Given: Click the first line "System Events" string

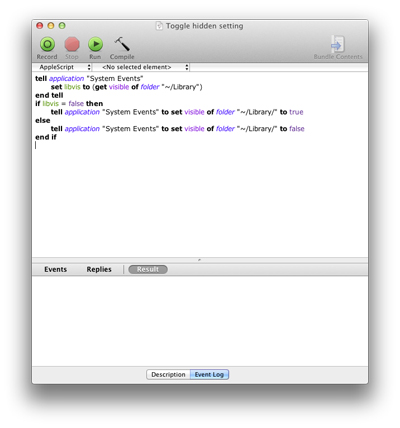Looking at the screenshot, I should point(115,79).
